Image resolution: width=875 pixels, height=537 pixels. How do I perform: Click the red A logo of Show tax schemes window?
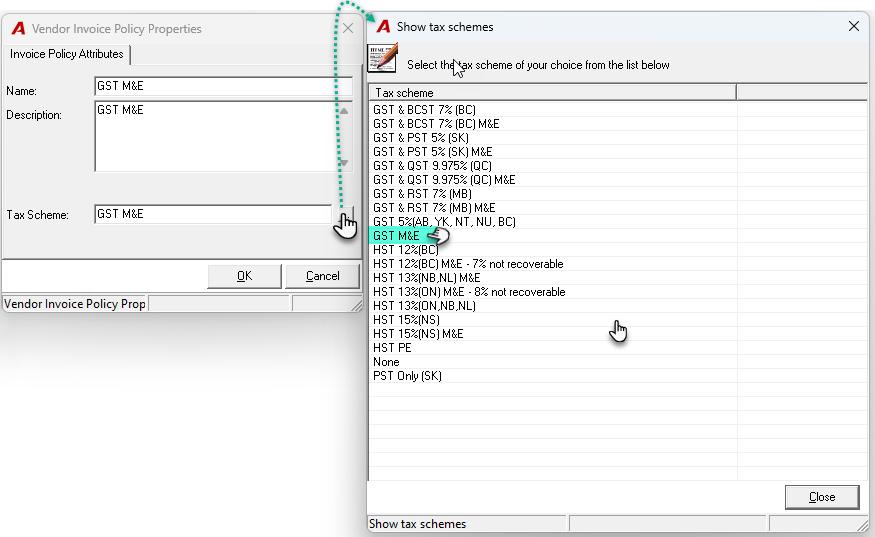point(383,27)
